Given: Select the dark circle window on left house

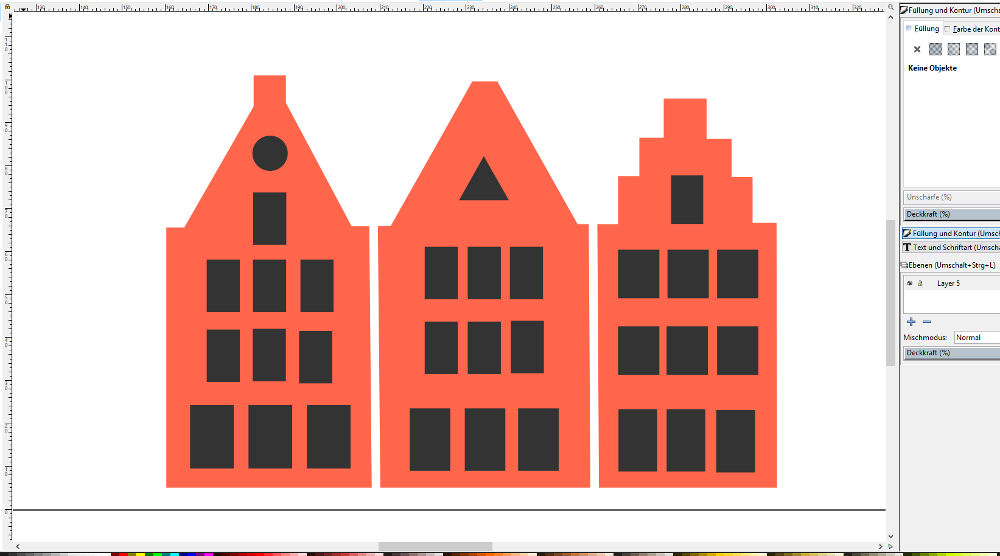Looking at the screenshot, I should click(270, 153).
